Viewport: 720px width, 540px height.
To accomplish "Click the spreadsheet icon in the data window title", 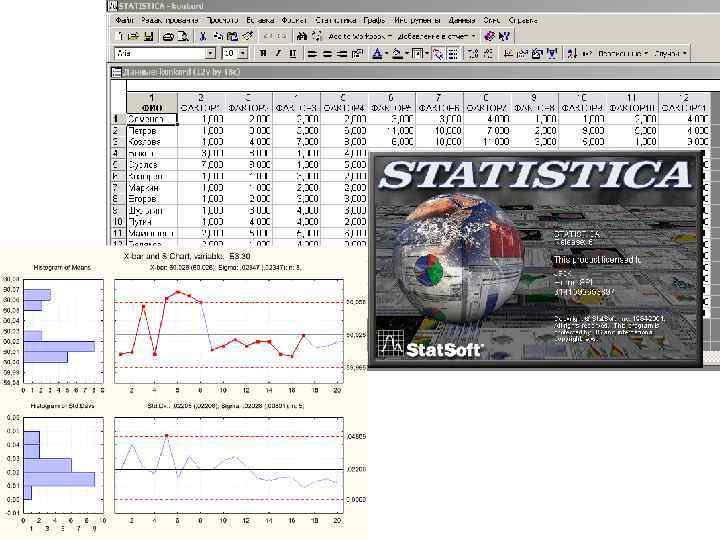I will (117, 72).
